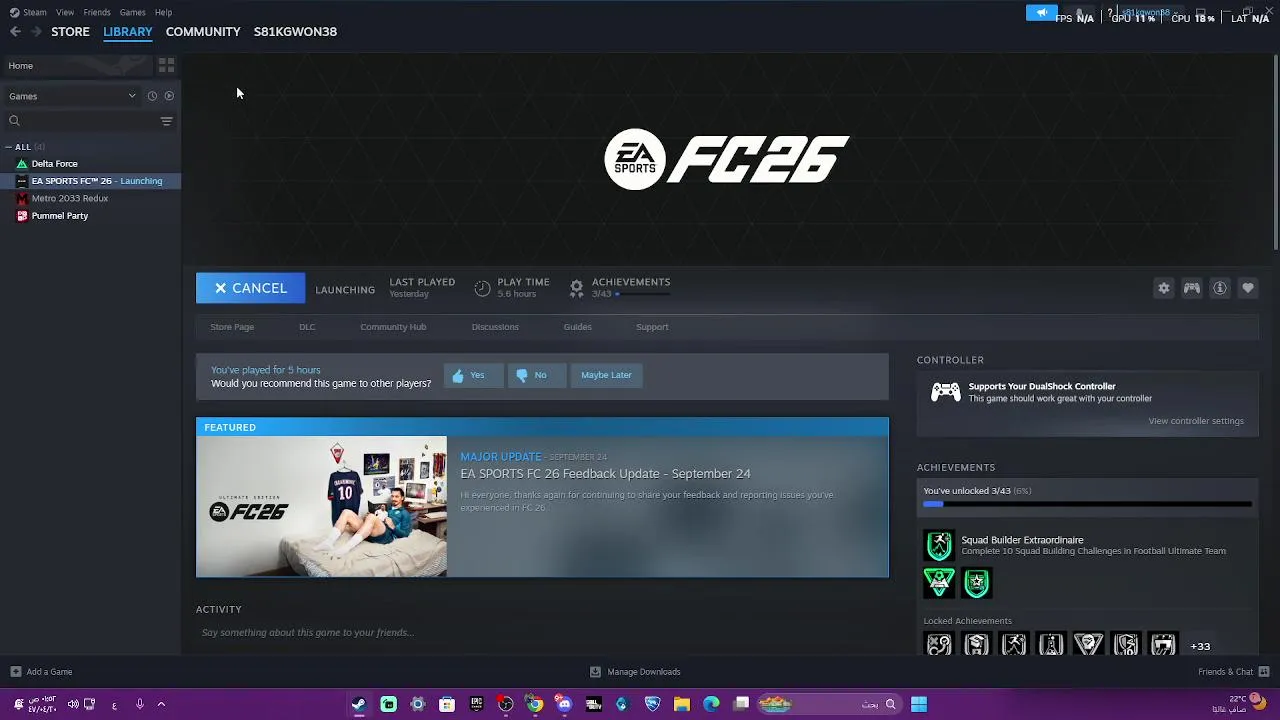The image size is (1280, 720).
Task: Open the View menu
Action: click(x=65, y=12)
